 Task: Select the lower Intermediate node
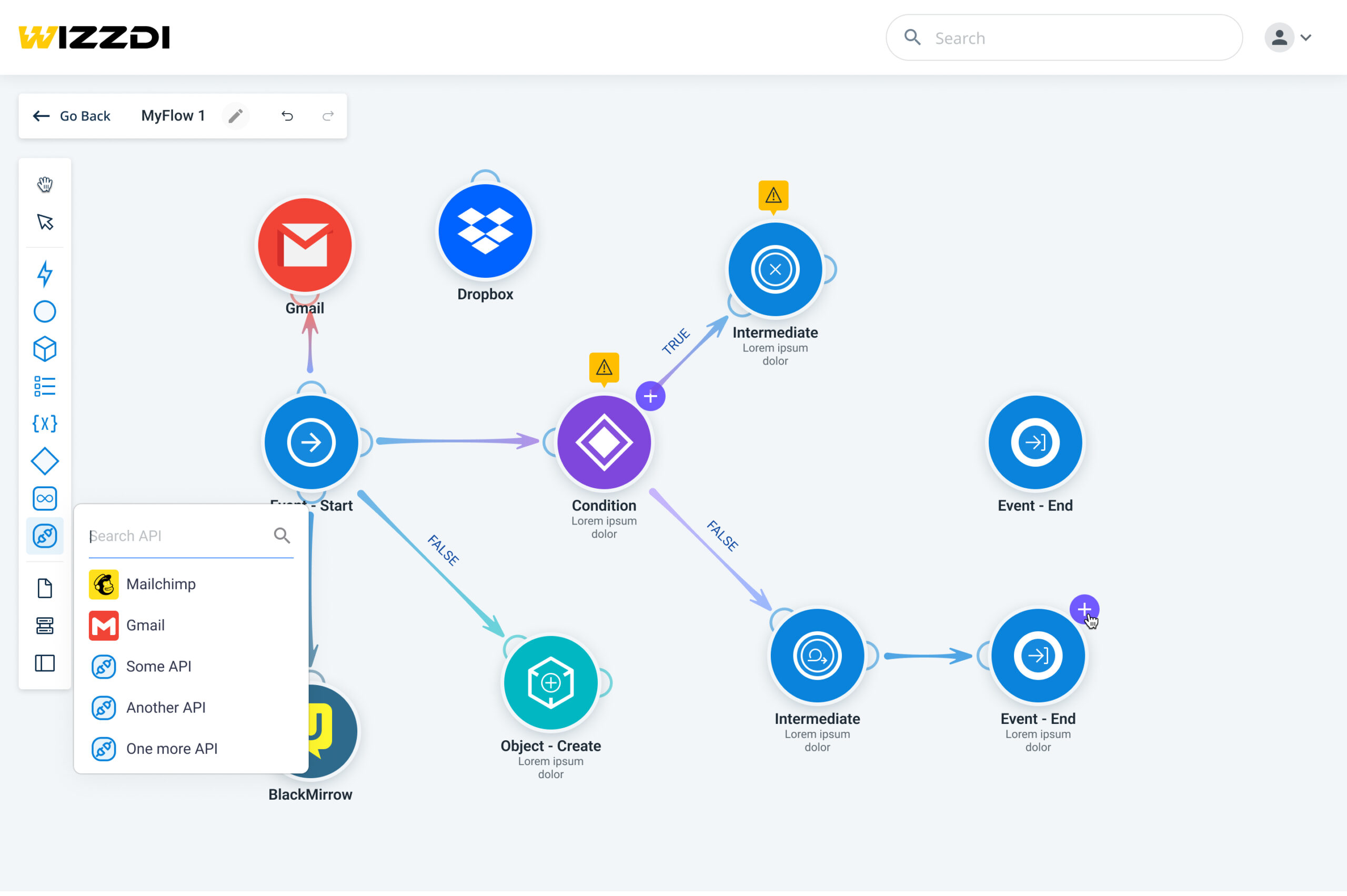click(x=817, y=656)
